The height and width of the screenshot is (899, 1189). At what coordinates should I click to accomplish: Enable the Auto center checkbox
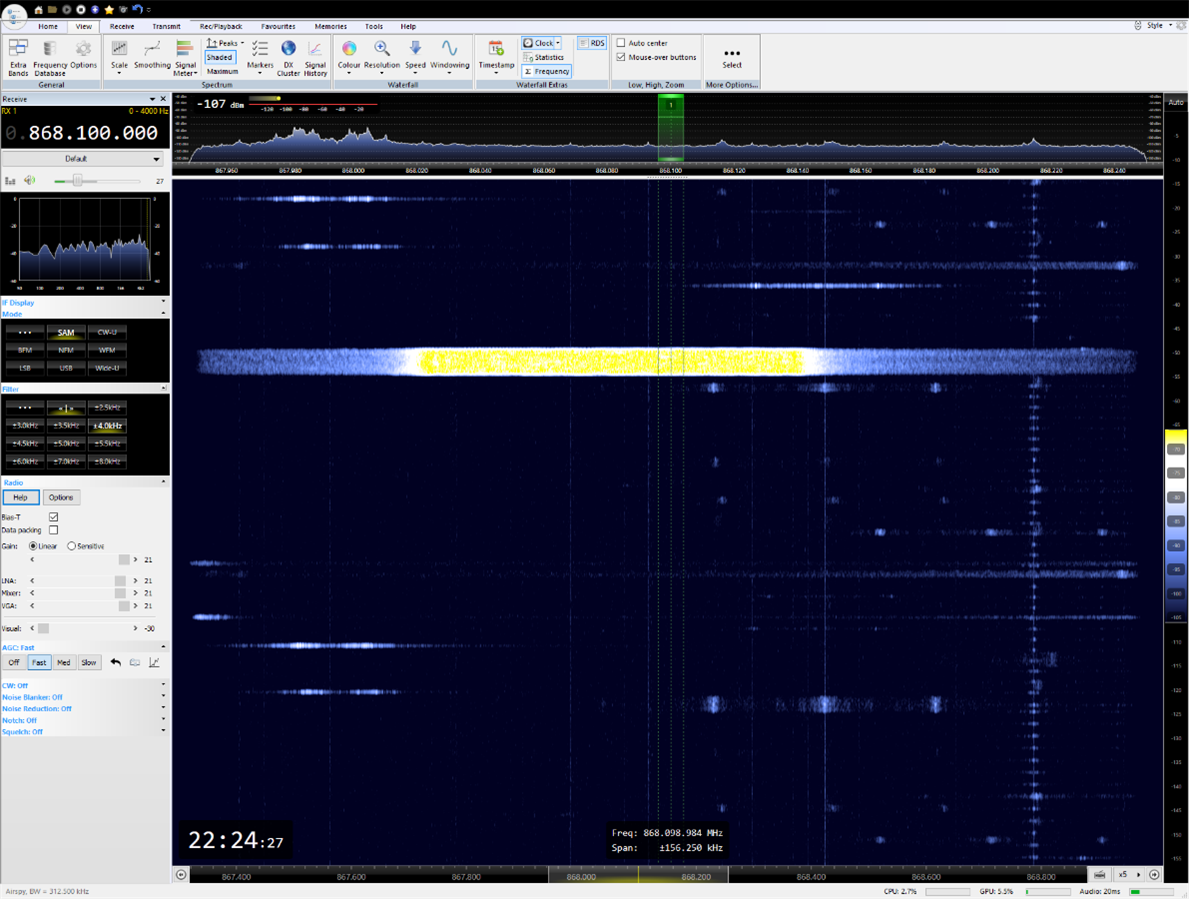621,43
